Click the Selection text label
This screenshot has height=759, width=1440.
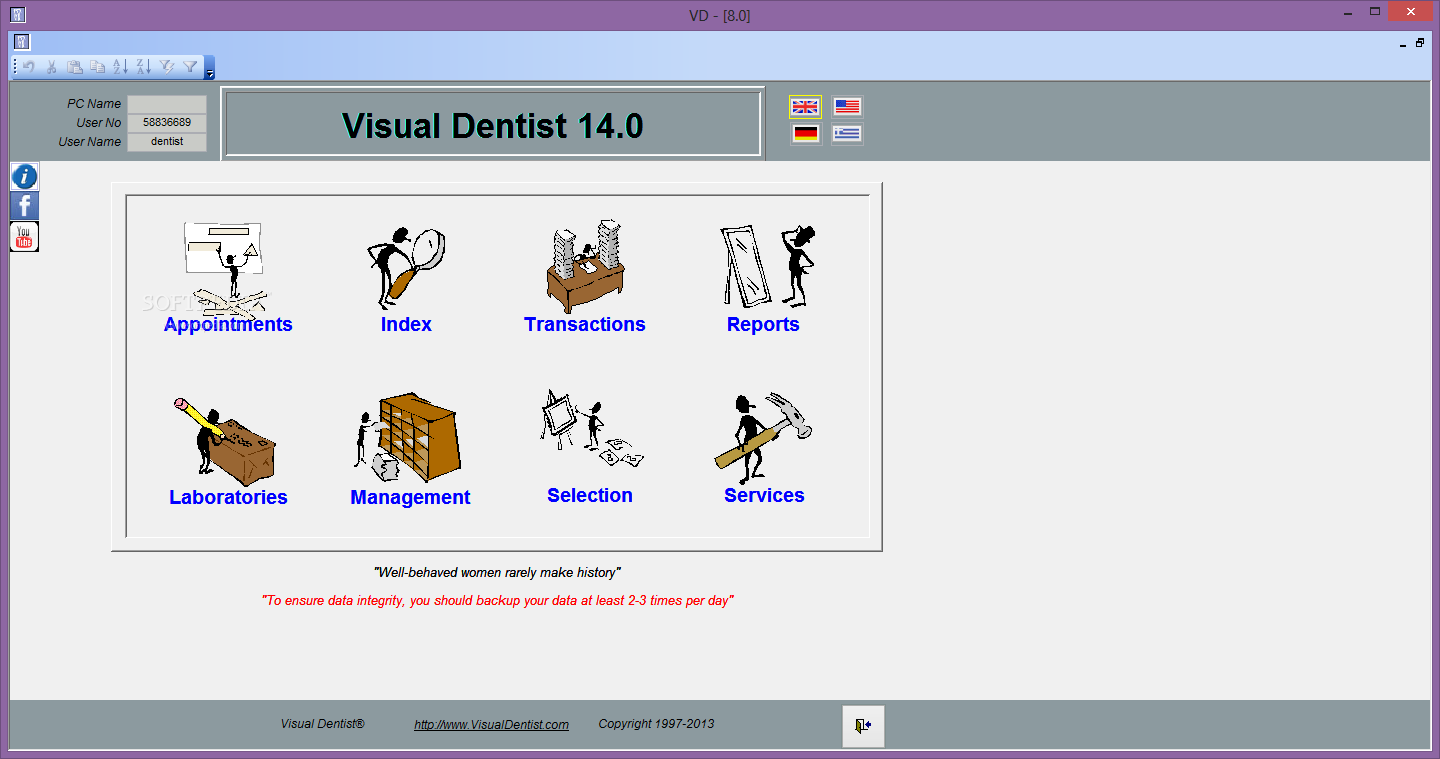(590, 495)
